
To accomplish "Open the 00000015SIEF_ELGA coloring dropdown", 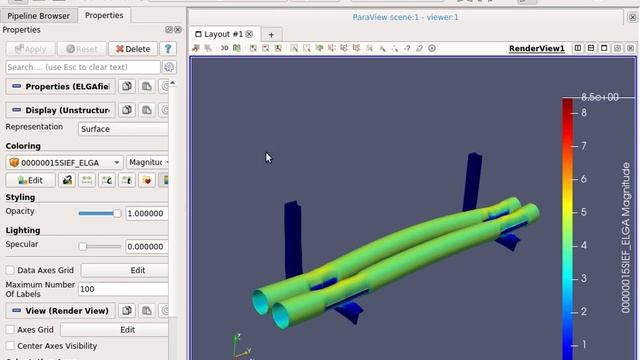I will [x=64, y=162].
